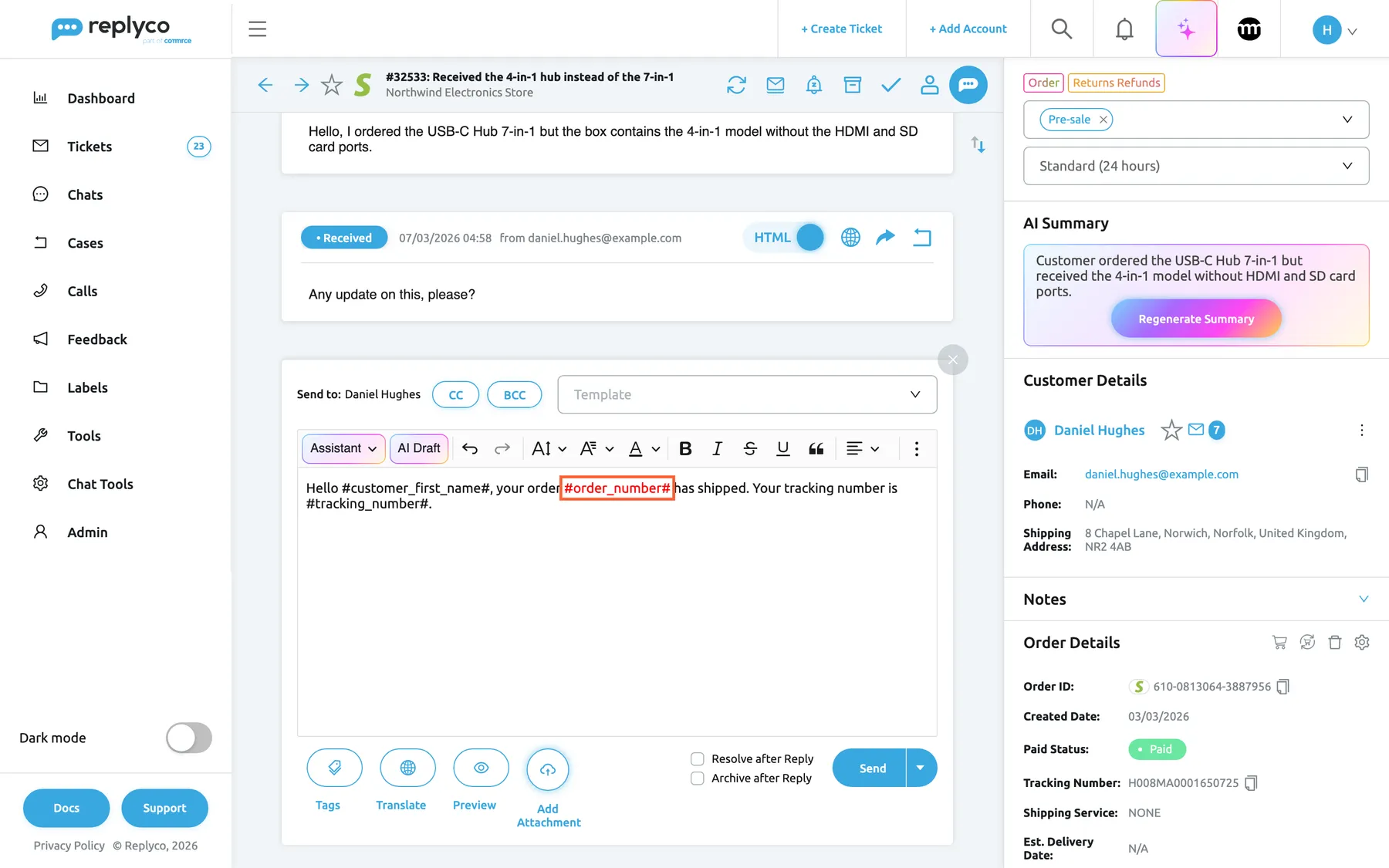Screen dimensions: 1389x868
Task: Remove the Pre-sale tag
Action: pyautogui.click(x=1103, y=120)
